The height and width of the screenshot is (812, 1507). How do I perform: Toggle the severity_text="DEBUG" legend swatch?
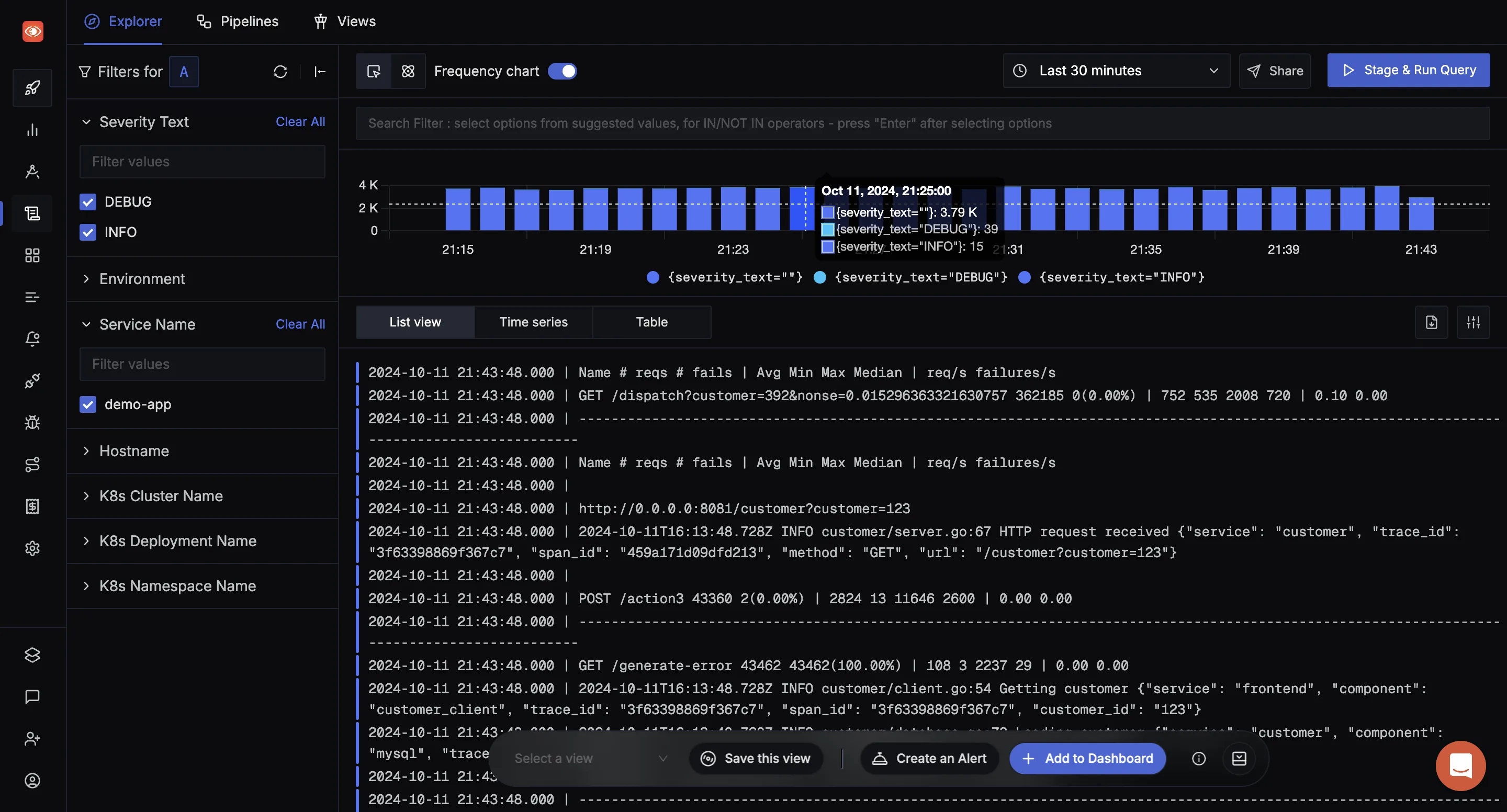[820, 277]
